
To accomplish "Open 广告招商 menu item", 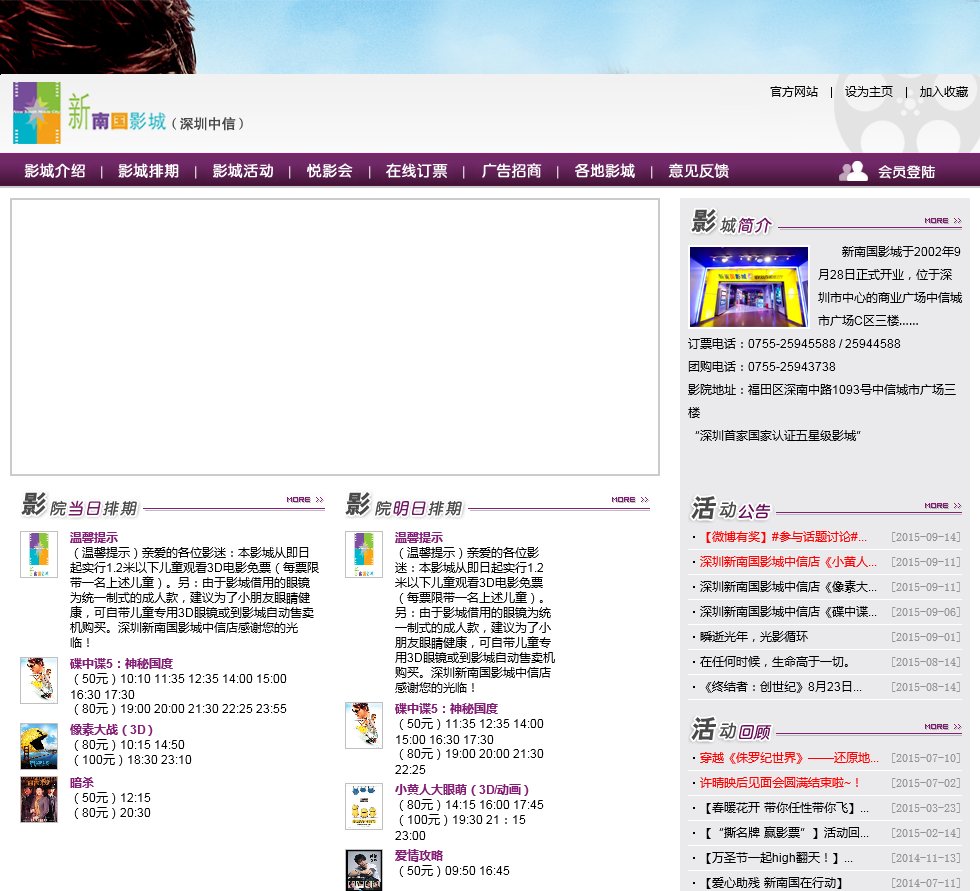I will point(511,171).
